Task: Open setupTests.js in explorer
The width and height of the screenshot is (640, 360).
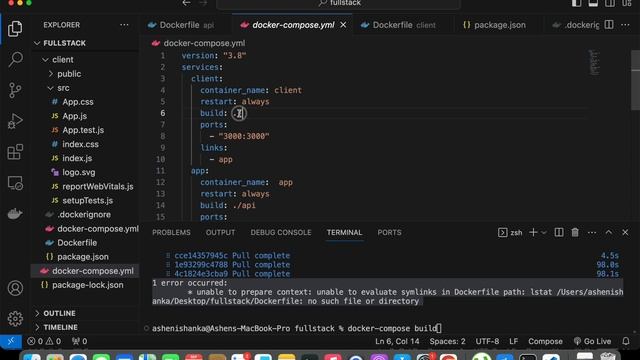Action: [x=86, y=200]
